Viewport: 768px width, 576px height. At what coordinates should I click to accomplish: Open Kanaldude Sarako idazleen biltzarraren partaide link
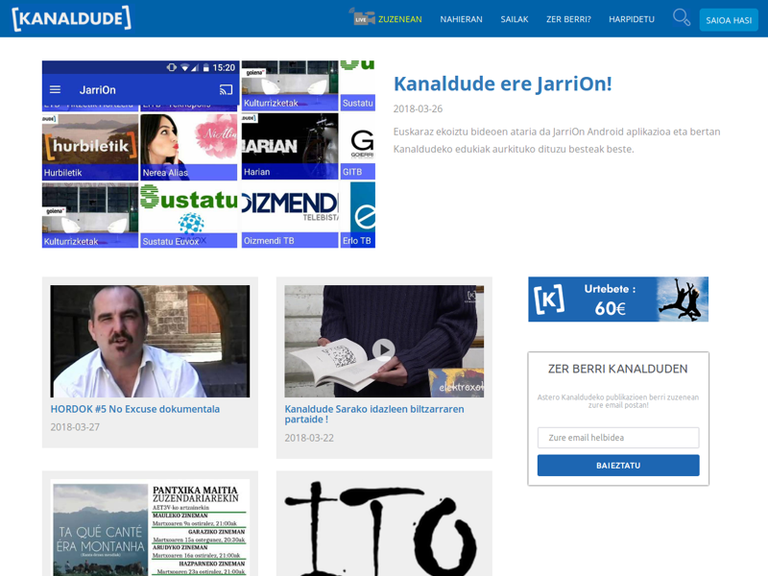click(374, 414)
